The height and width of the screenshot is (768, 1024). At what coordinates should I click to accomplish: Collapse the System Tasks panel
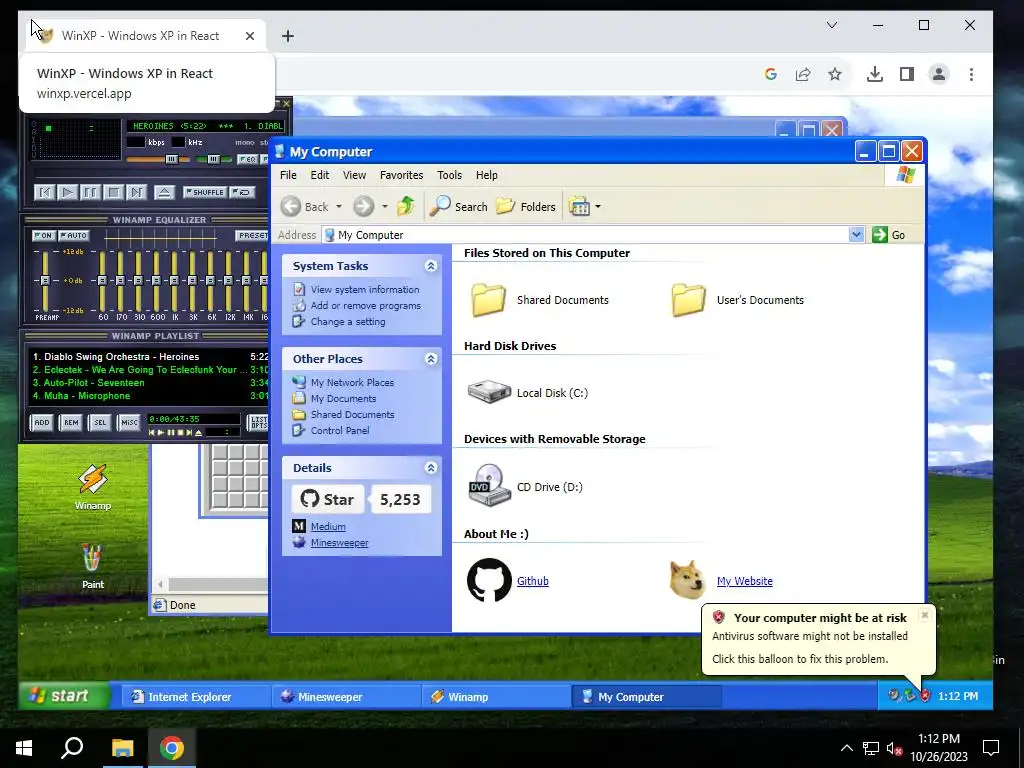point(430,266)
